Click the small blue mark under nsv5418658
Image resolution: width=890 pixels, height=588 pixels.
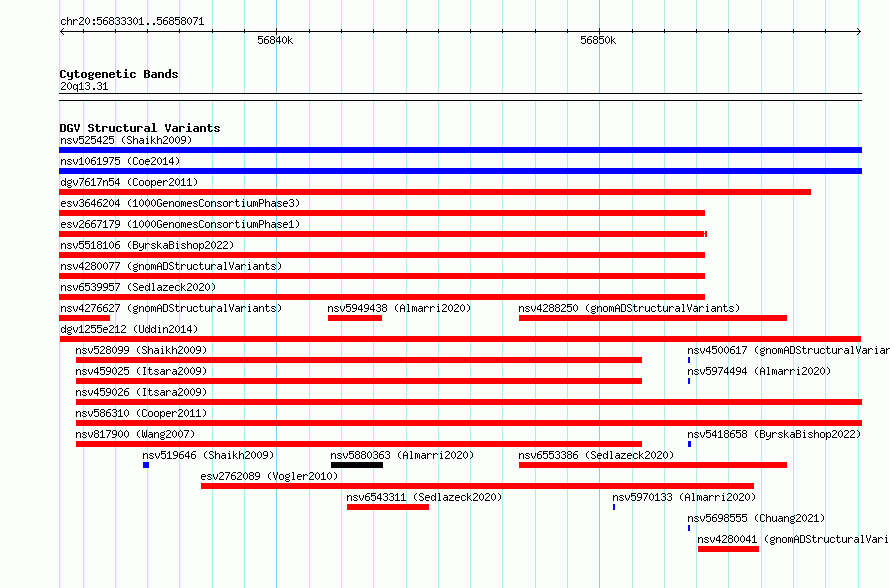coord(690,444)
